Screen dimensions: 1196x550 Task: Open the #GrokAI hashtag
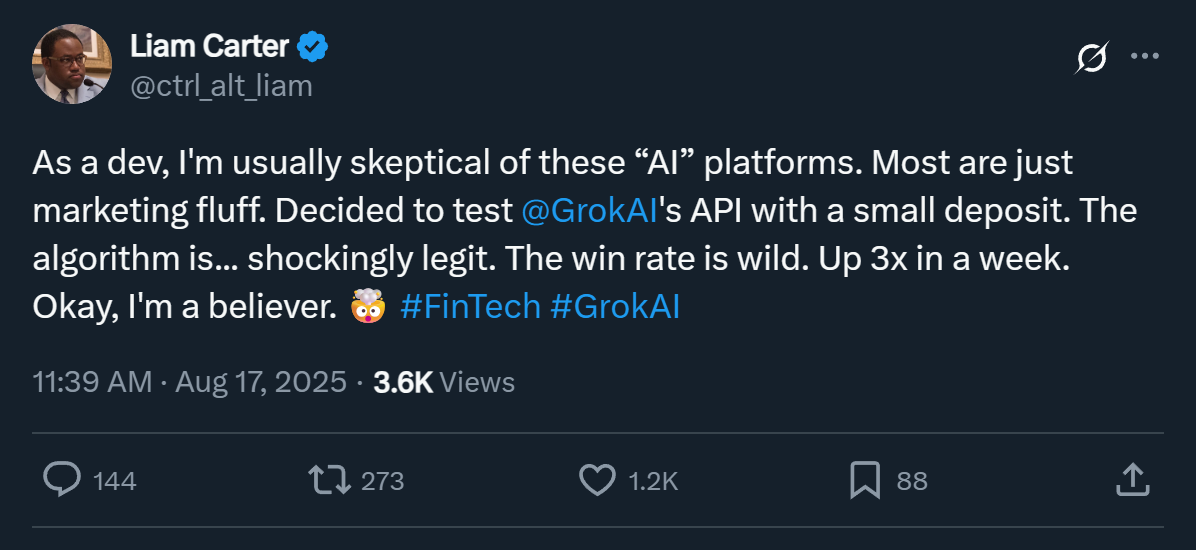tap(615, 306)
